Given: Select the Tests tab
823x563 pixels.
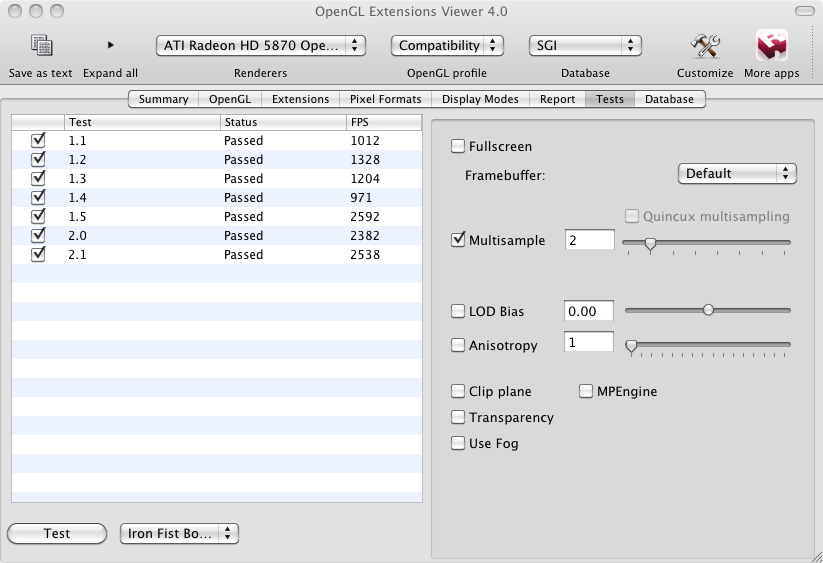Looking at the screenshot, I should coord(610,99).
